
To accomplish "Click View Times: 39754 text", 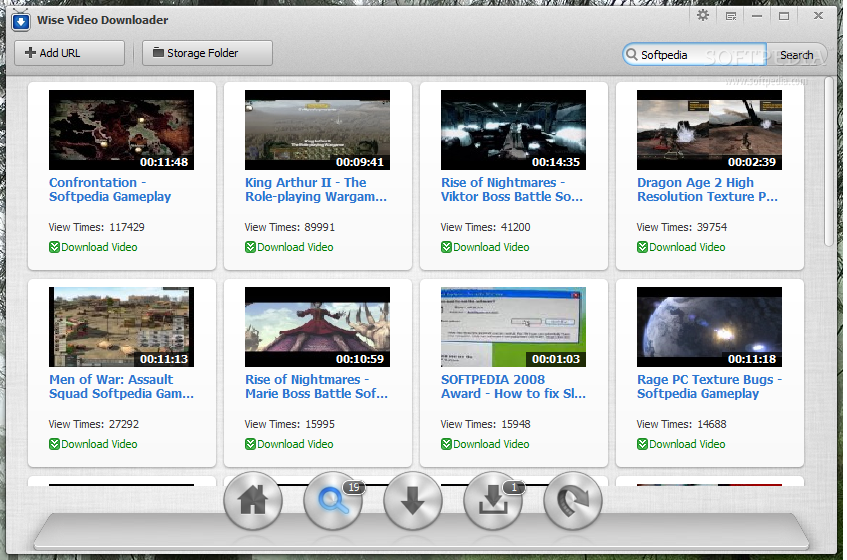I will tap(682, 227).
